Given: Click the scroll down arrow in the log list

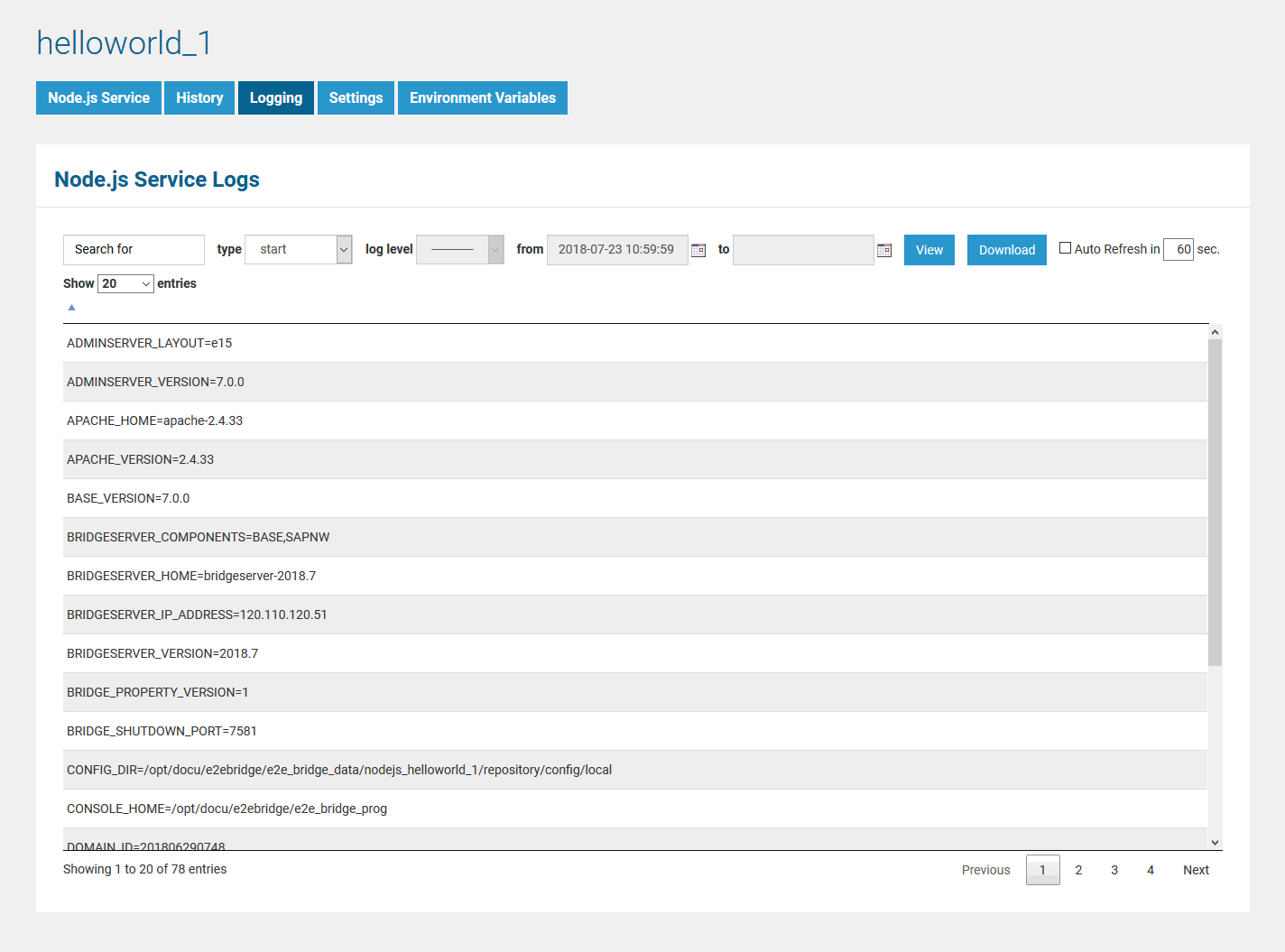Looking at the screenshot, I should (x=1215, y=842).
